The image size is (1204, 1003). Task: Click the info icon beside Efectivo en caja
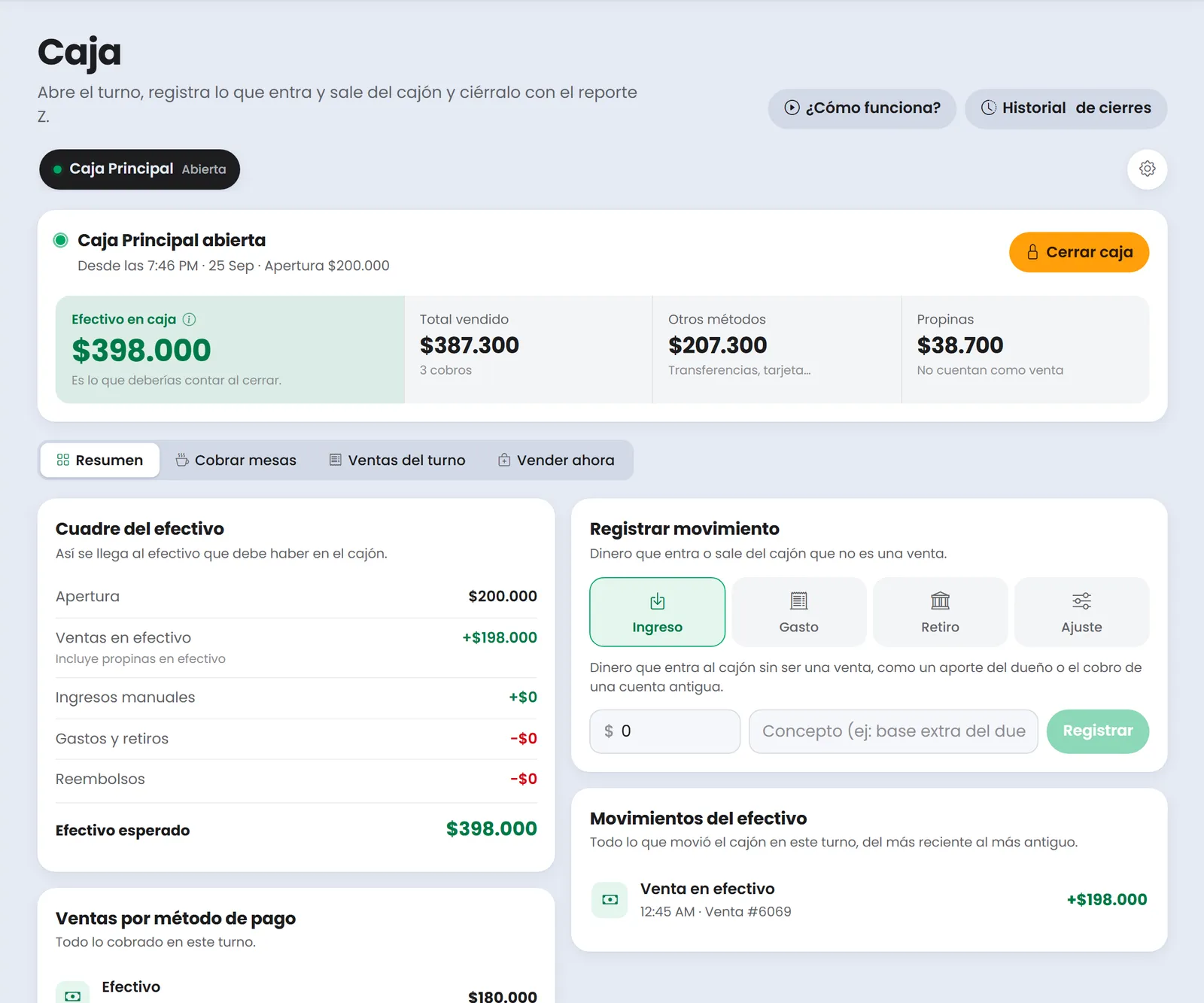(190, 319)
